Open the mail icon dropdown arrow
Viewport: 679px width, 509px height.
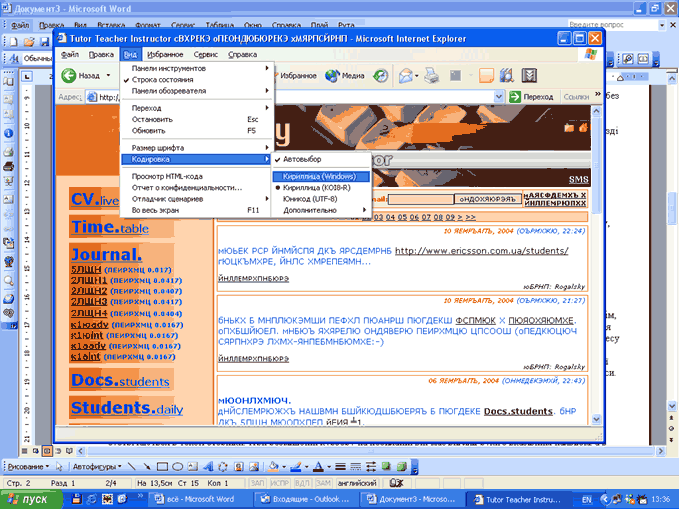(x=417, y=76)
